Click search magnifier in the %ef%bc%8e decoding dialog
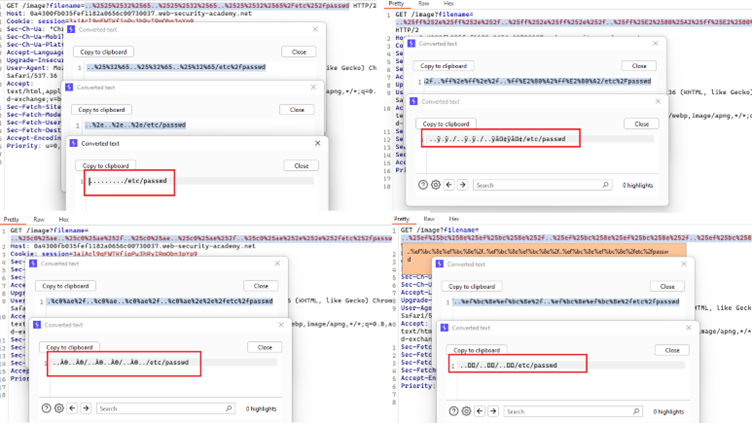 636,411
